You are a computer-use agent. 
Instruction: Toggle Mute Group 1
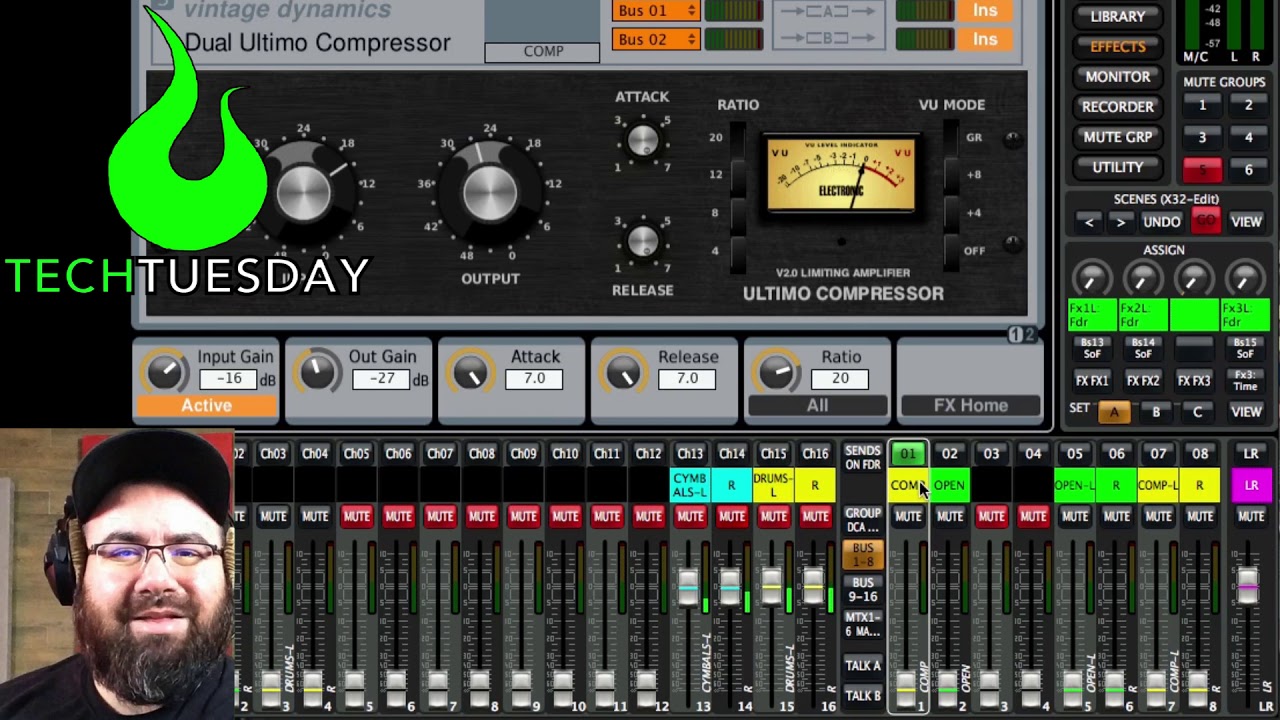coord(1202,106)
